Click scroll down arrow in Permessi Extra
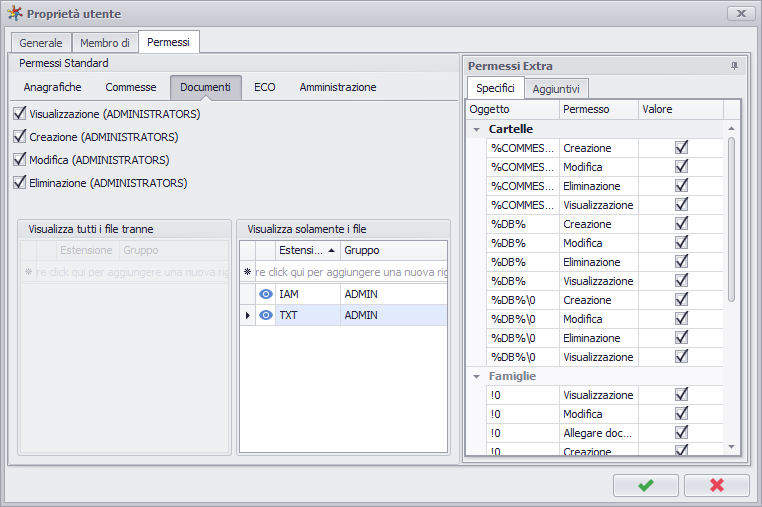The width and height of the screenshot is (762, 507). pos(731,447)
